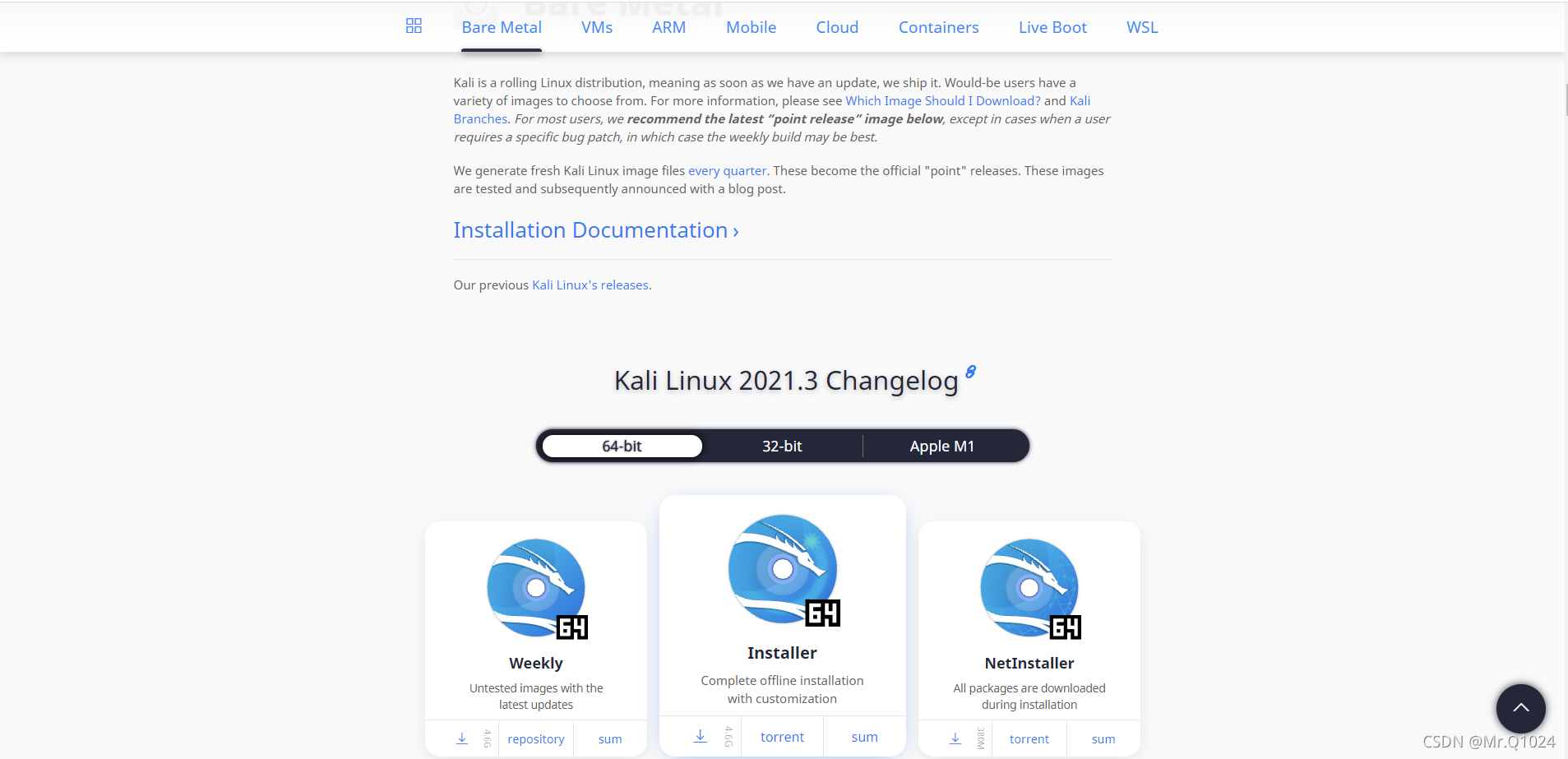Download the Installer image via arrow icon
The image size is (1568, 759).
click(x=700, y=736)
